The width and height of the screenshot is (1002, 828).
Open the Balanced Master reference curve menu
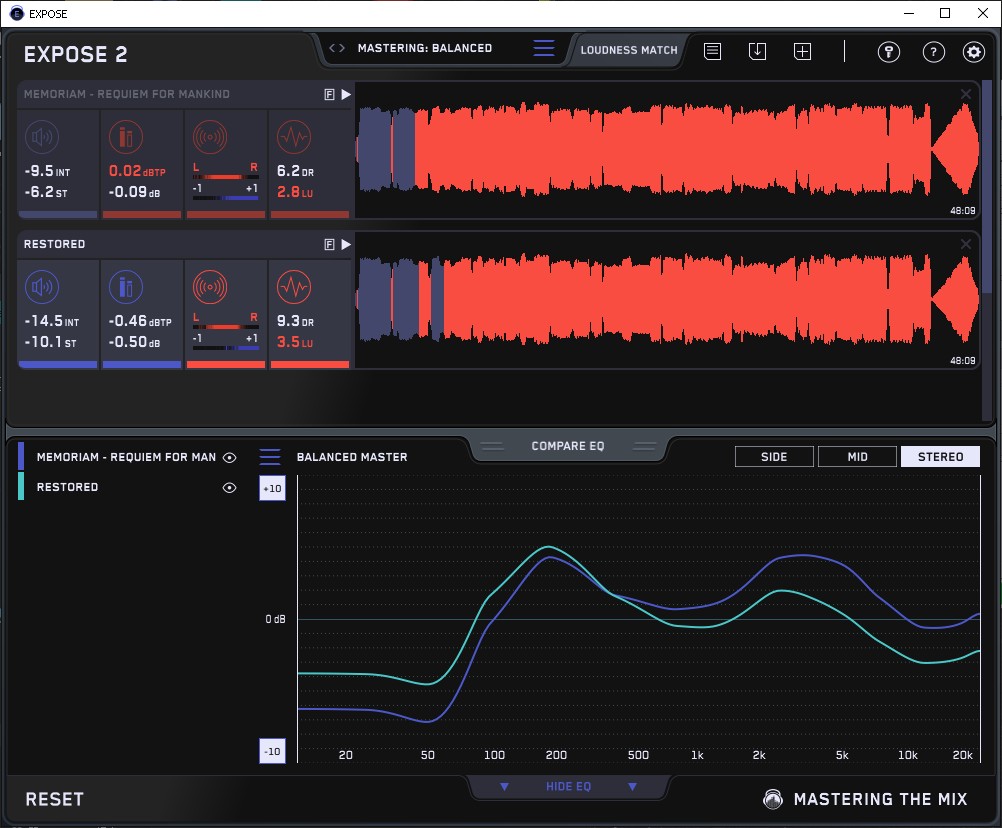click(270, 457)
